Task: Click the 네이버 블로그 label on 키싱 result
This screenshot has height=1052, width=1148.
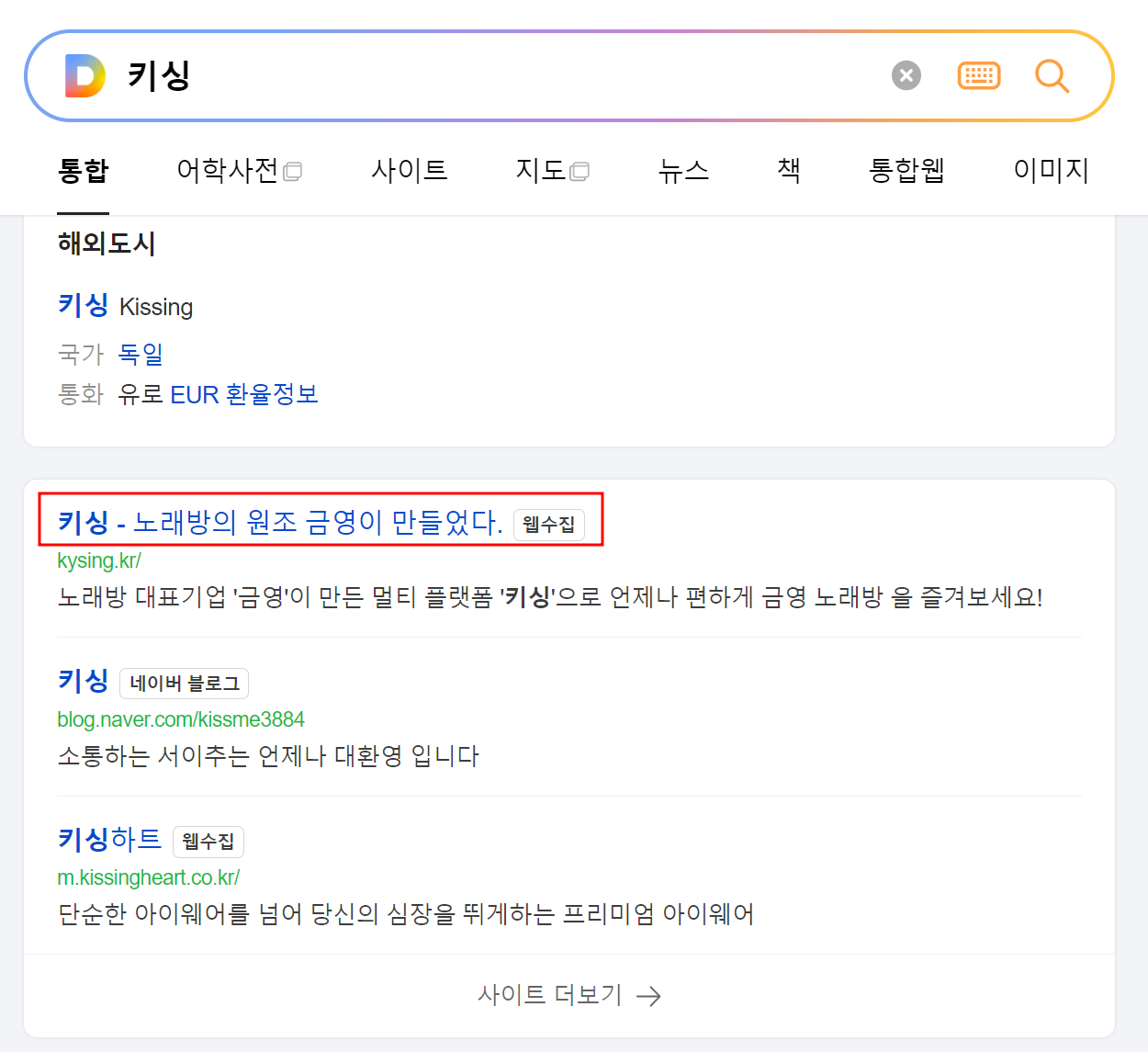Action: tap(184, 683)
